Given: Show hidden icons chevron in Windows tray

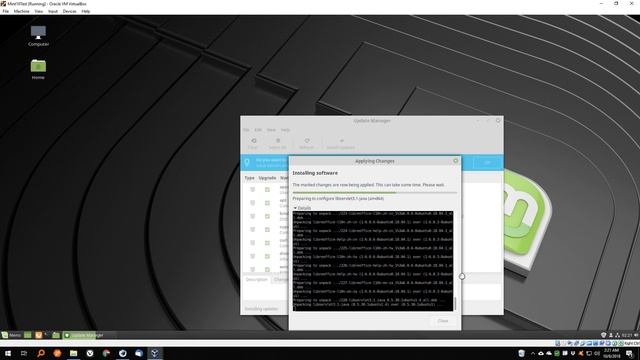Looking at the screenshot, I should pos(533,353).
